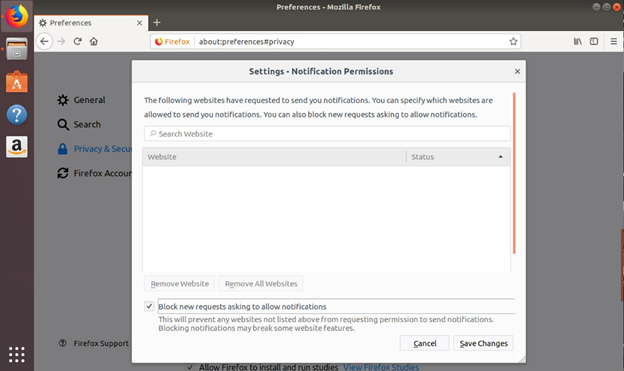
Task: Open the Library panel icon
Action: click(577, 41)
